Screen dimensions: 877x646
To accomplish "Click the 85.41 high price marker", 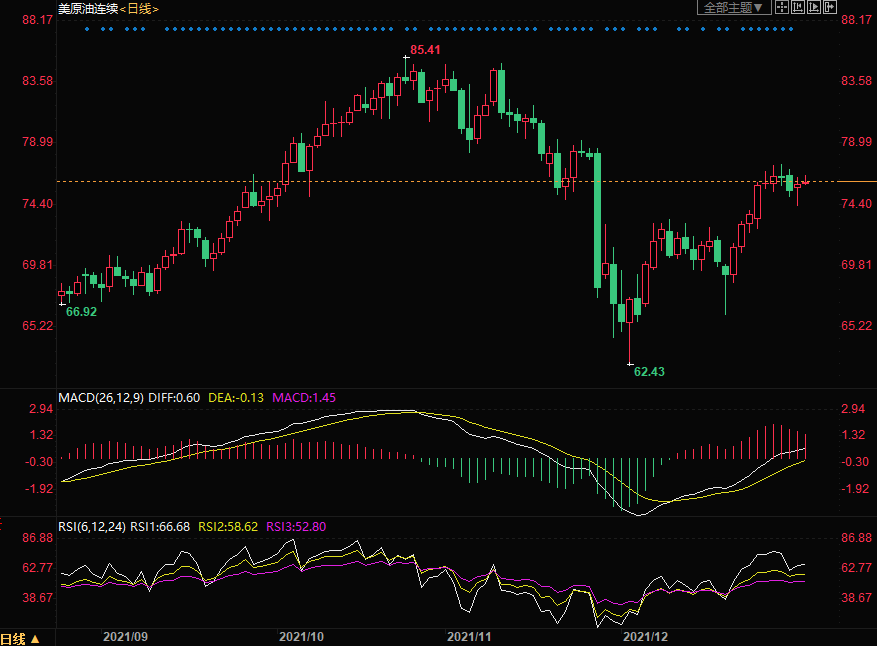I will [x=425, y=50].
